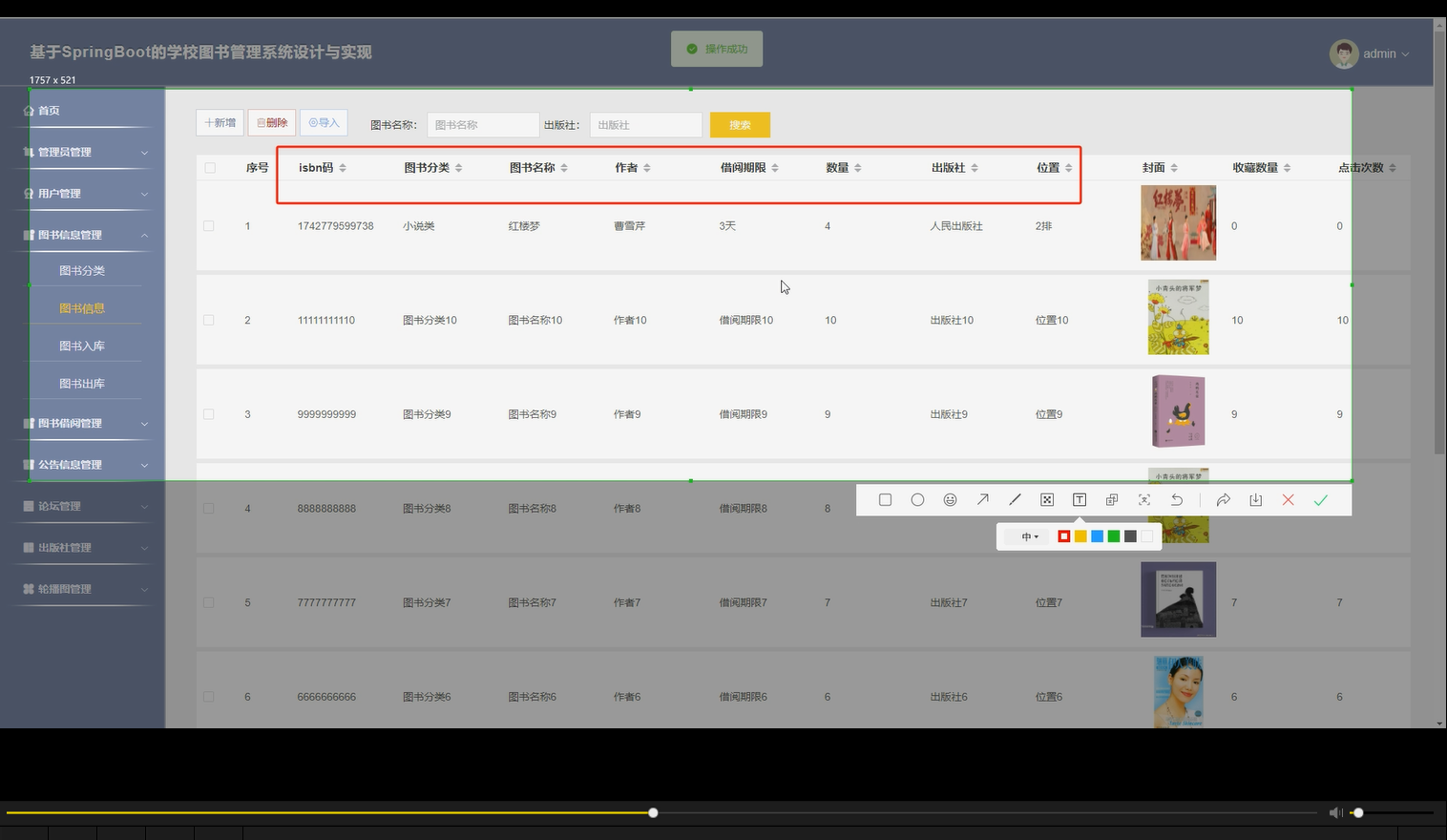Select the text annotation tool
The image size is (1447, 840).
pyautogui.click(x=1080, y=500)
